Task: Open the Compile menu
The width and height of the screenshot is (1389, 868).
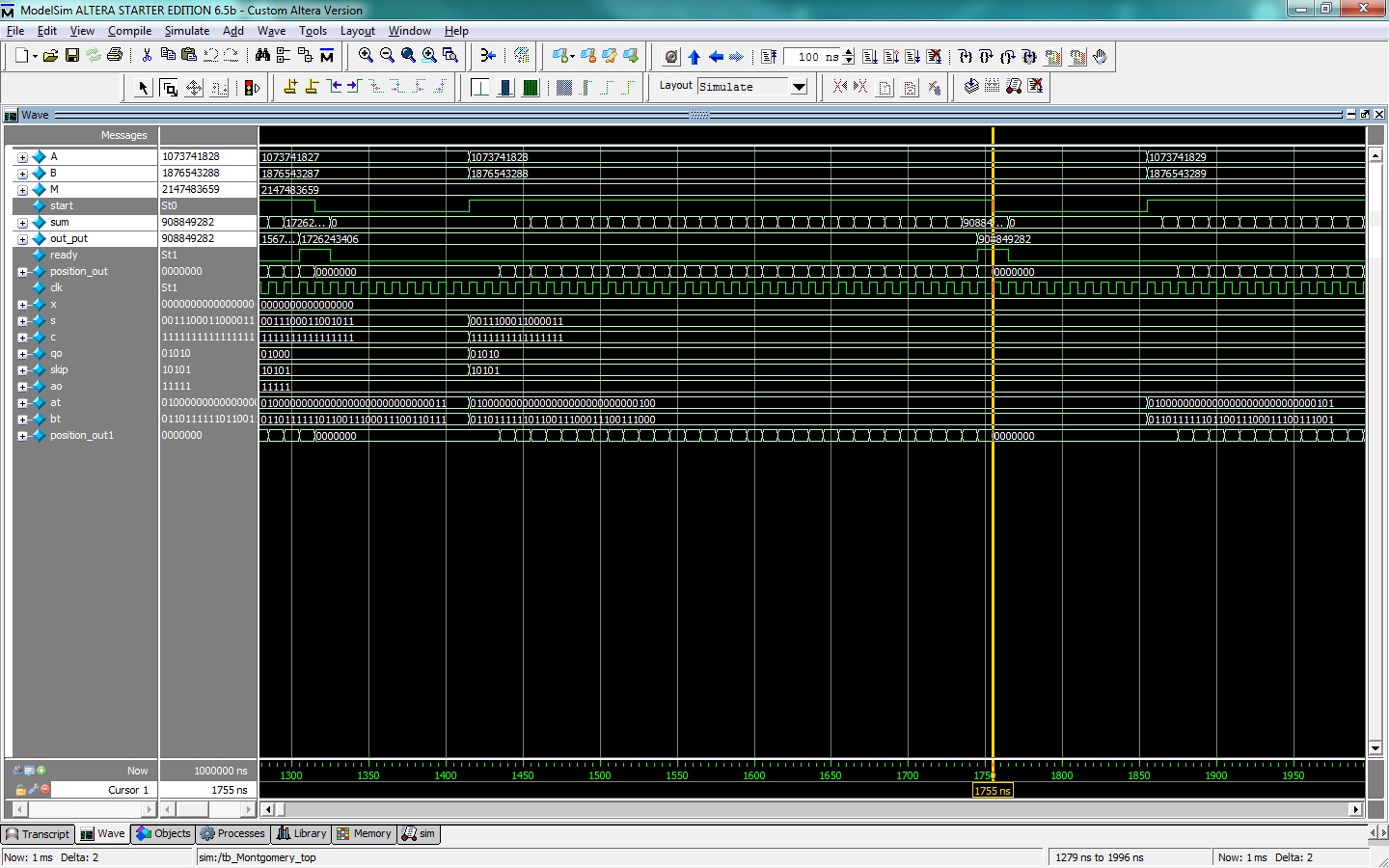Action: [129, 31]
